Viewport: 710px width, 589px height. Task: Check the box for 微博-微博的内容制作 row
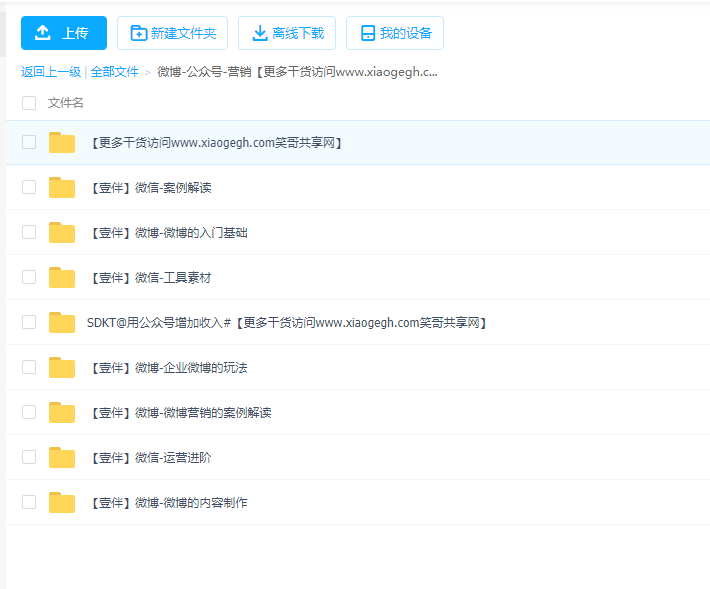pyautogui.click(x=29, y=502)
